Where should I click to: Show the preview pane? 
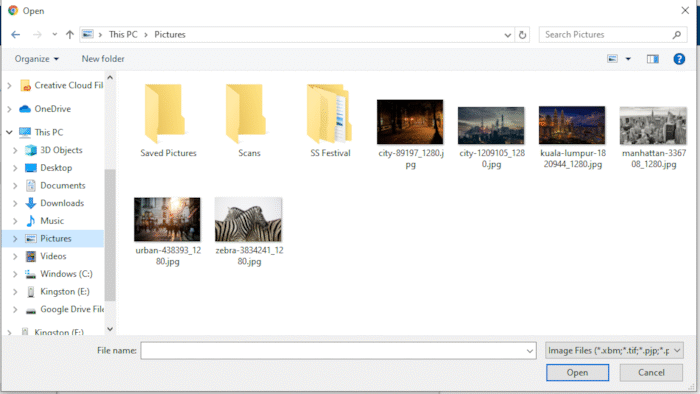click(x=653, y=59)
